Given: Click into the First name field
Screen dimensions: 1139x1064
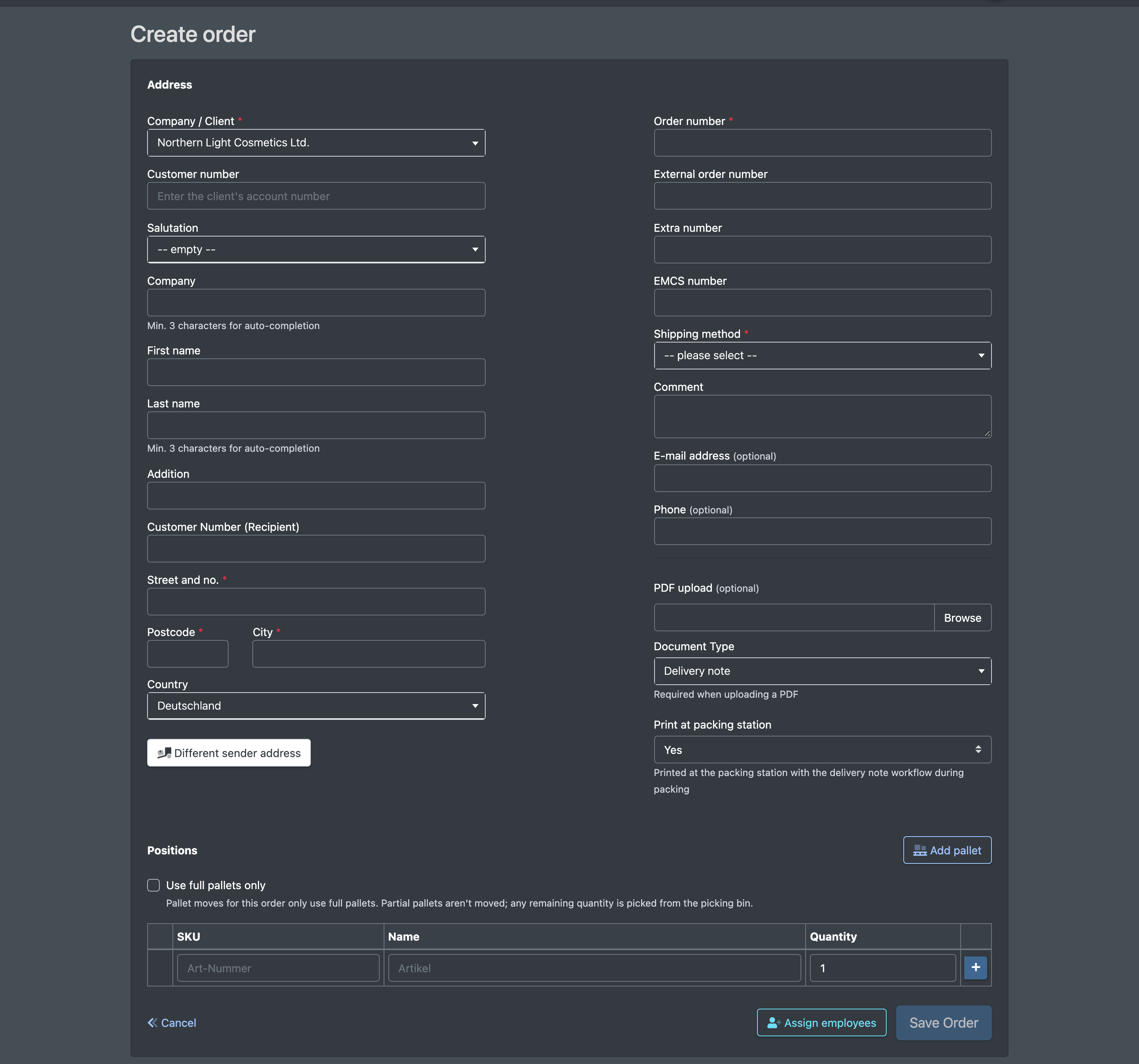Looking at the screenshot, I should pyautogui.click(x=316, y=373).
